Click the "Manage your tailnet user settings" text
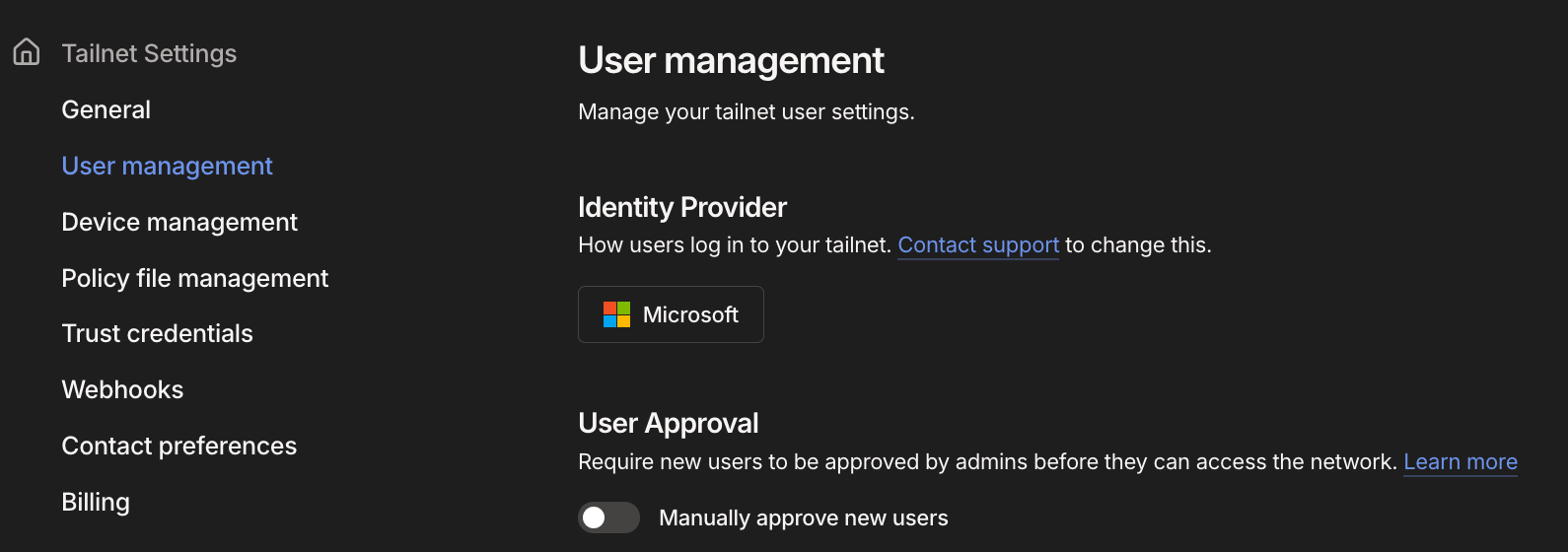This screenshot has width=1568, height=552. click(x=746, y=111)
